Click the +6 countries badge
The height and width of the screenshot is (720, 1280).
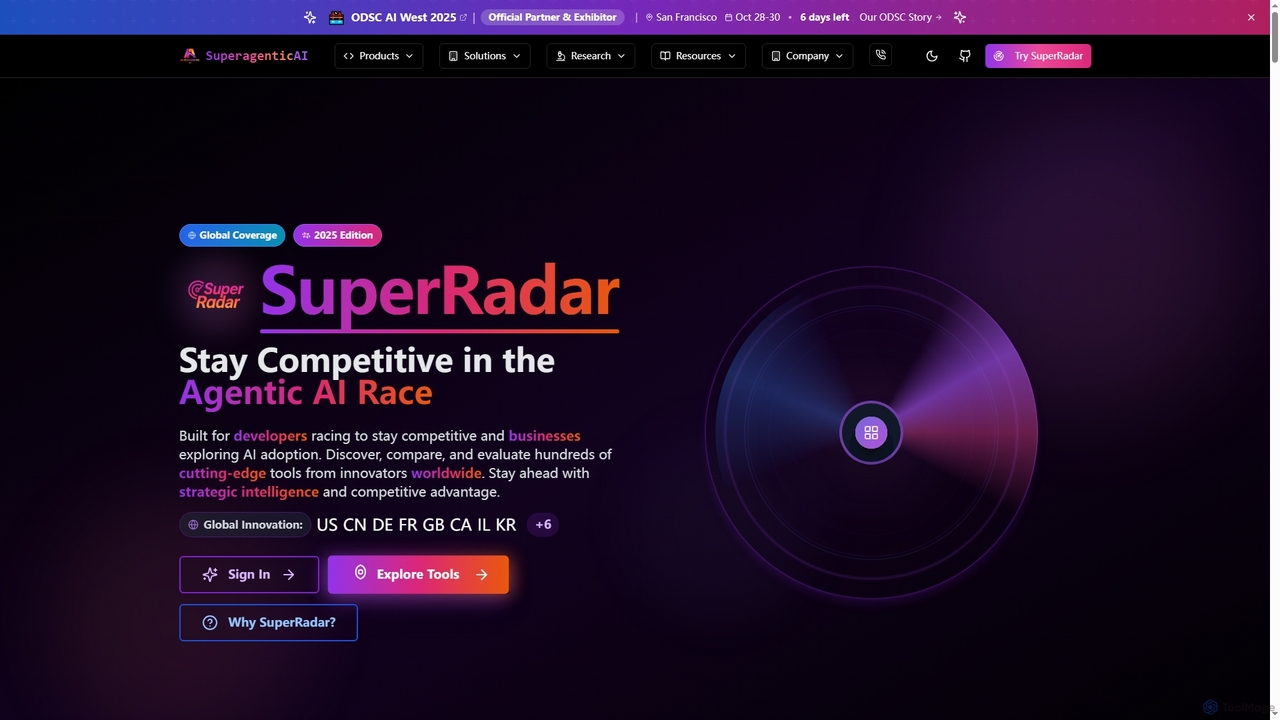tap(543, 524)
